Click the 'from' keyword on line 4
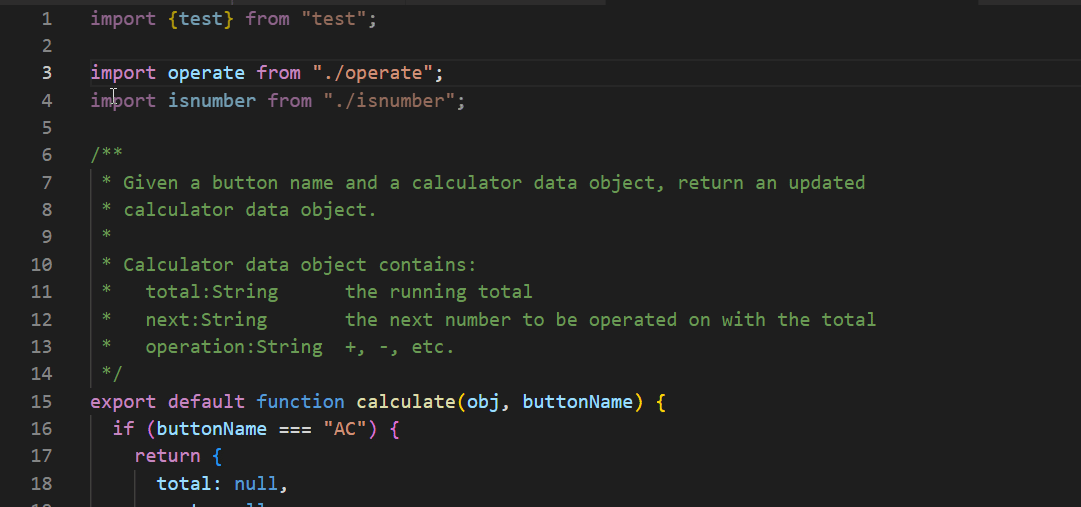Image resolution: width=1081 pixels, height=507 pixels. 290,101
